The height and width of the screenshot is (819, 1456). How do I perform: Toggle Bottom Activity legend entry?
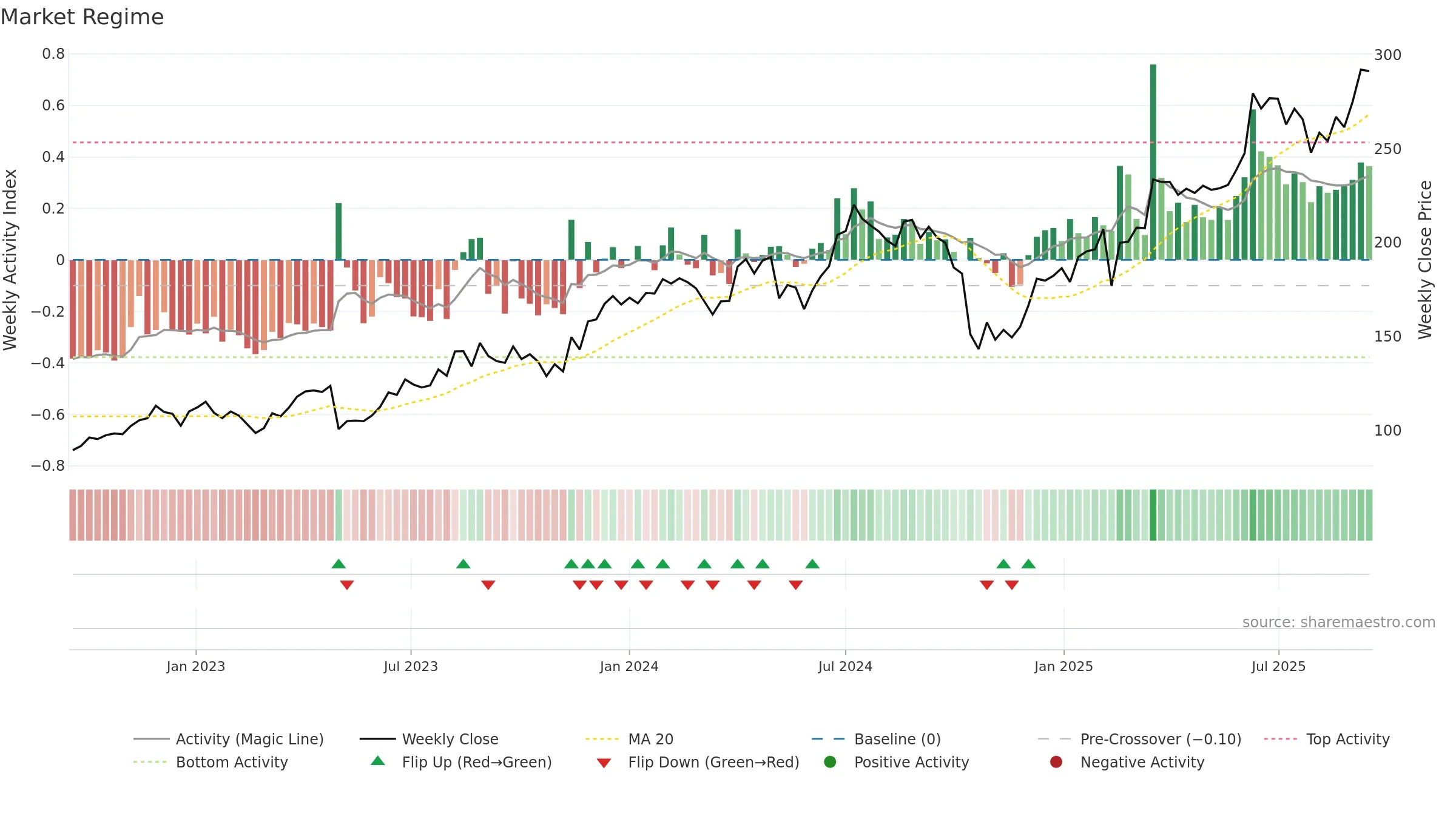211,762
